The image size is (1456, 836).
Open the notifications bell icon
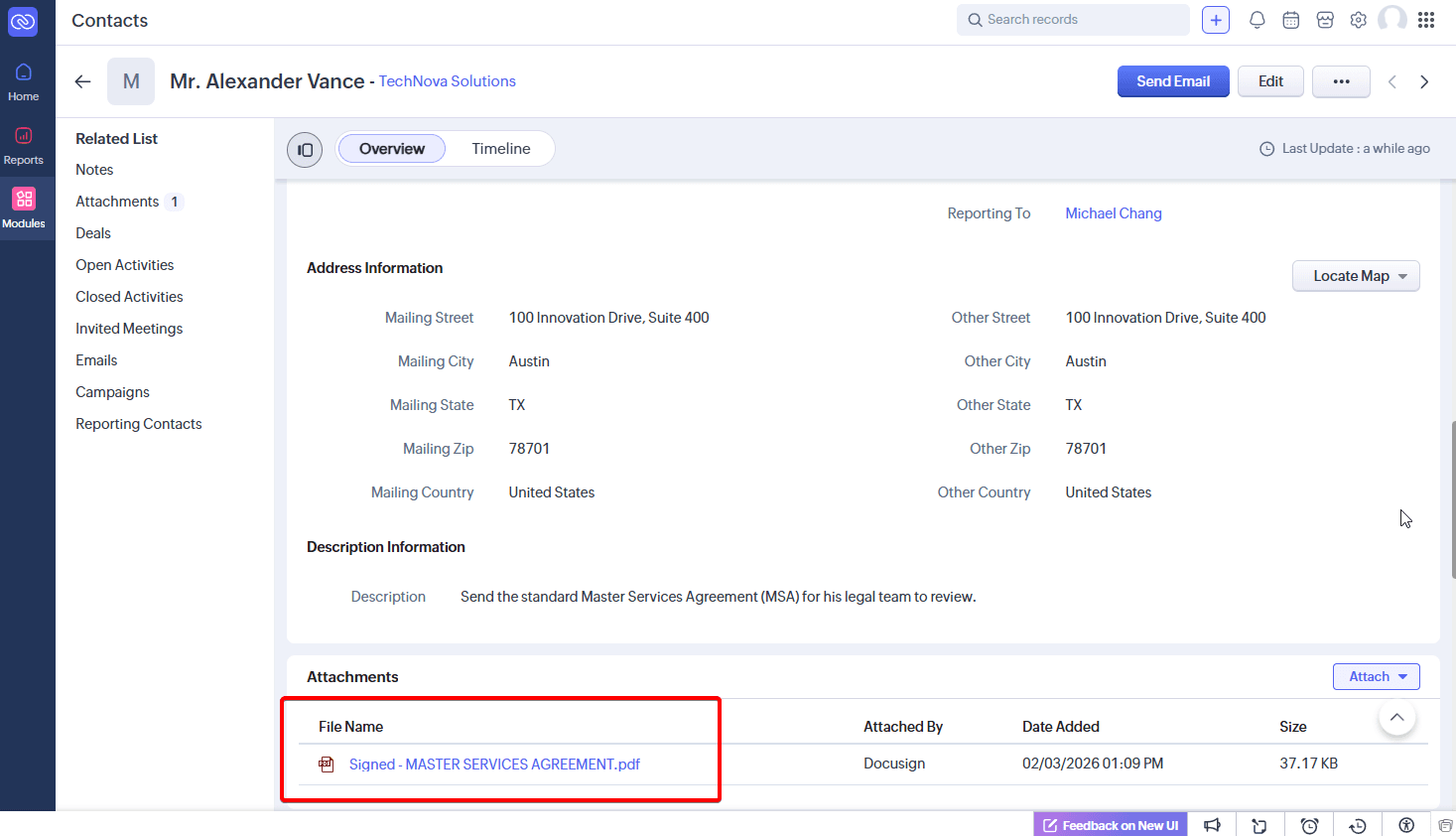[1257, 20]
